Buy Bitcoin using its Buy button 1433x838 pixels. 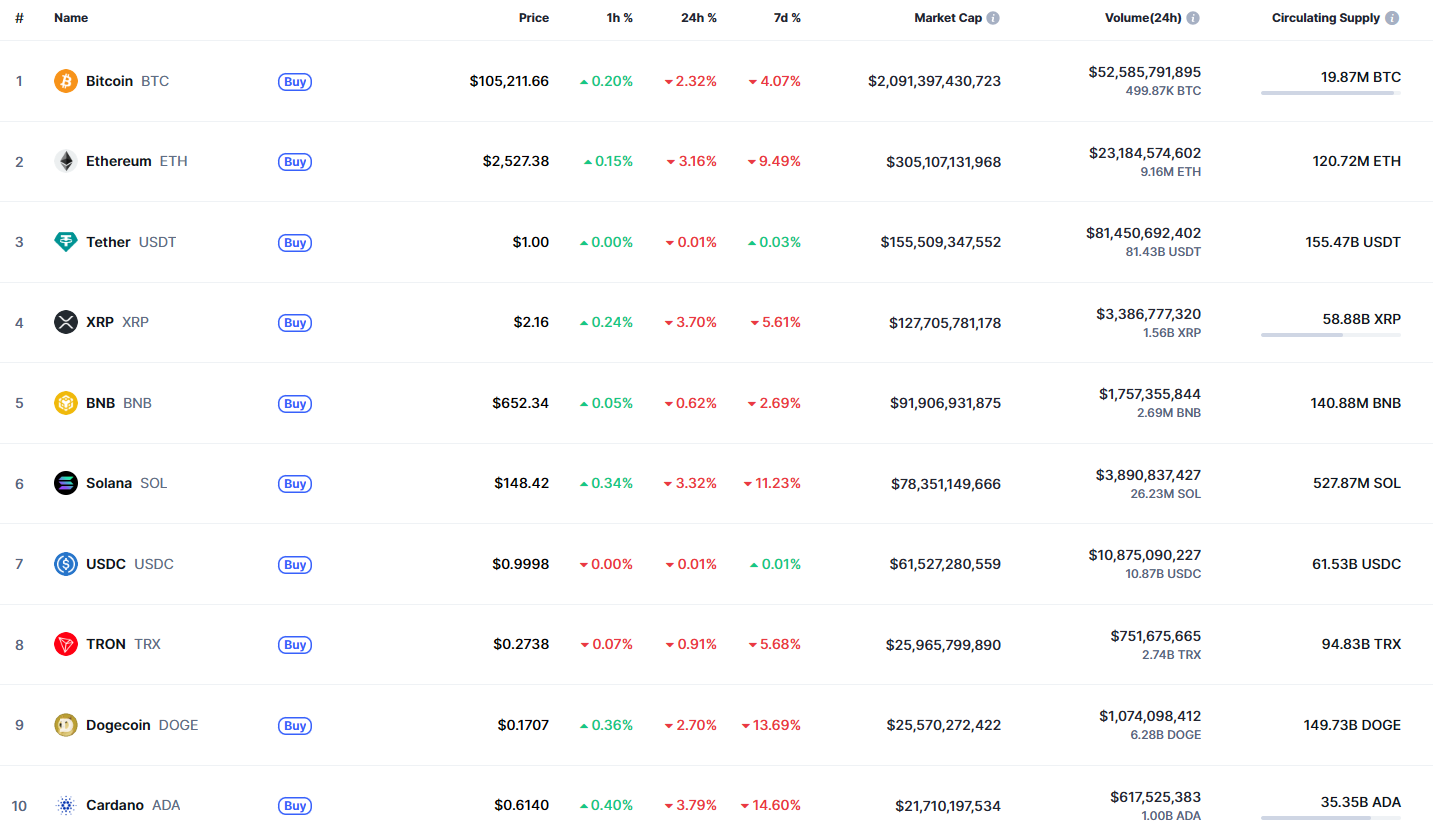[x=295, y=82]
